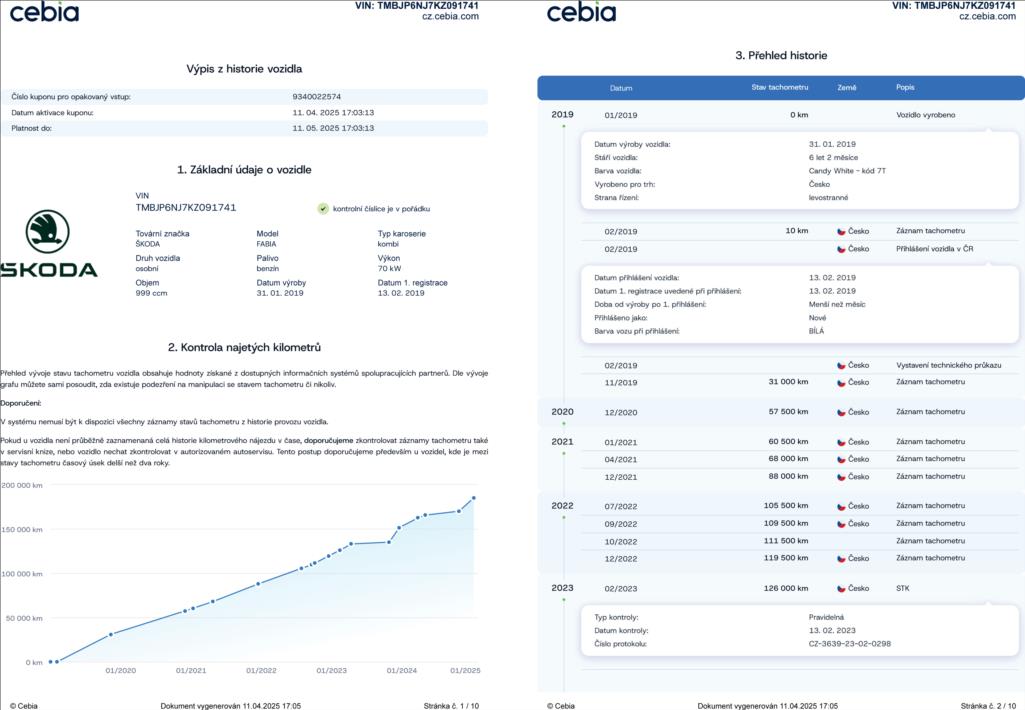Click the 109 500 km reading from 09/2022
The width and height of the screenshot is (1025, 710).
786,523
